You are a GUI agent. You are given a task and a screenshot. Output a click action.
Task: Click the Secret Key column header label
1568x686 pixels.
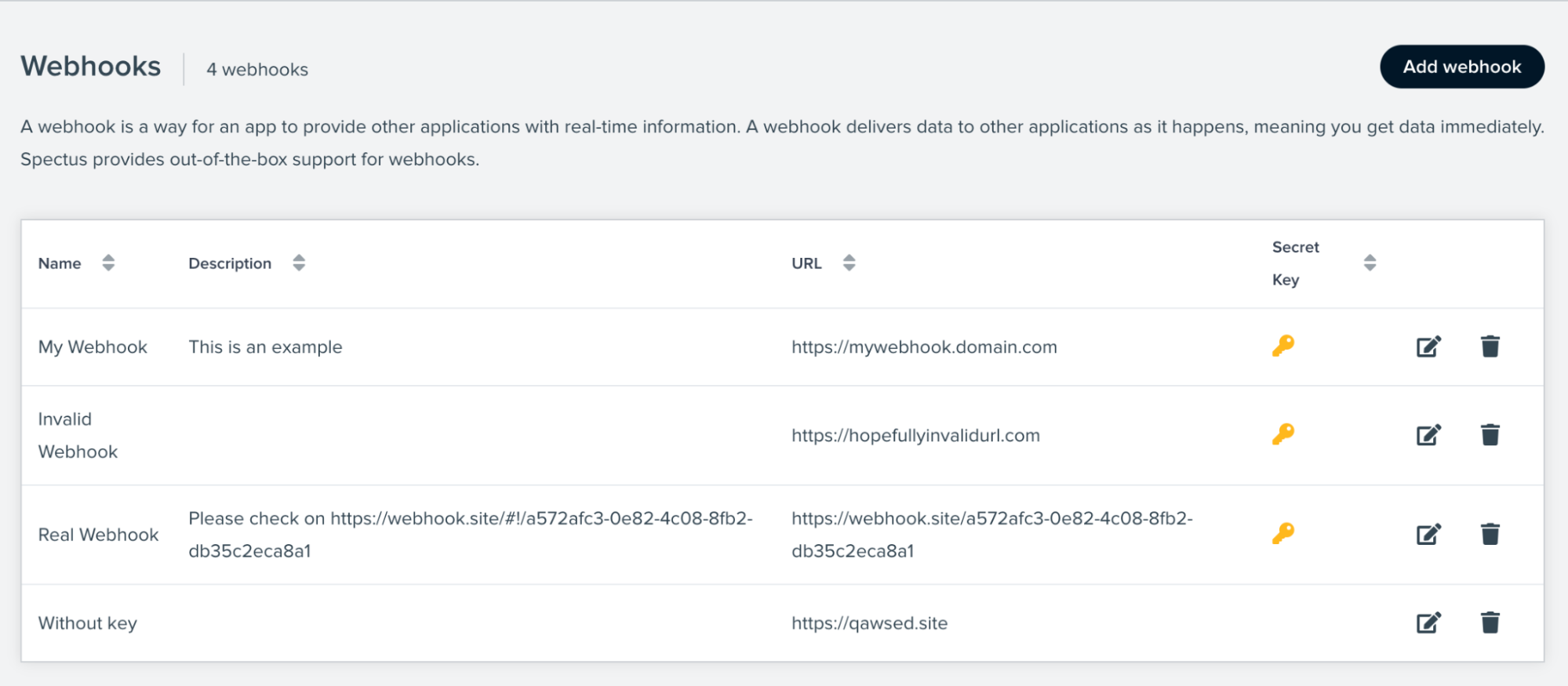point(1295,263)
